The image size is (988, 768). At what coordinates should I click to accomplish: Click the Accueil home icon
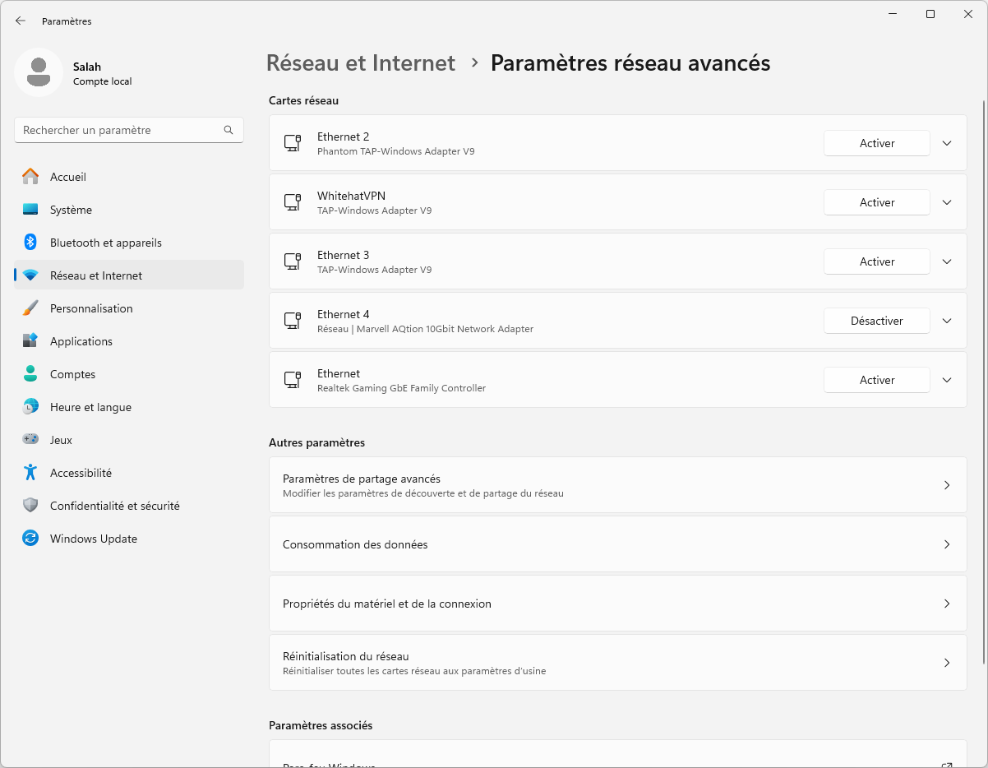(30, 176)
